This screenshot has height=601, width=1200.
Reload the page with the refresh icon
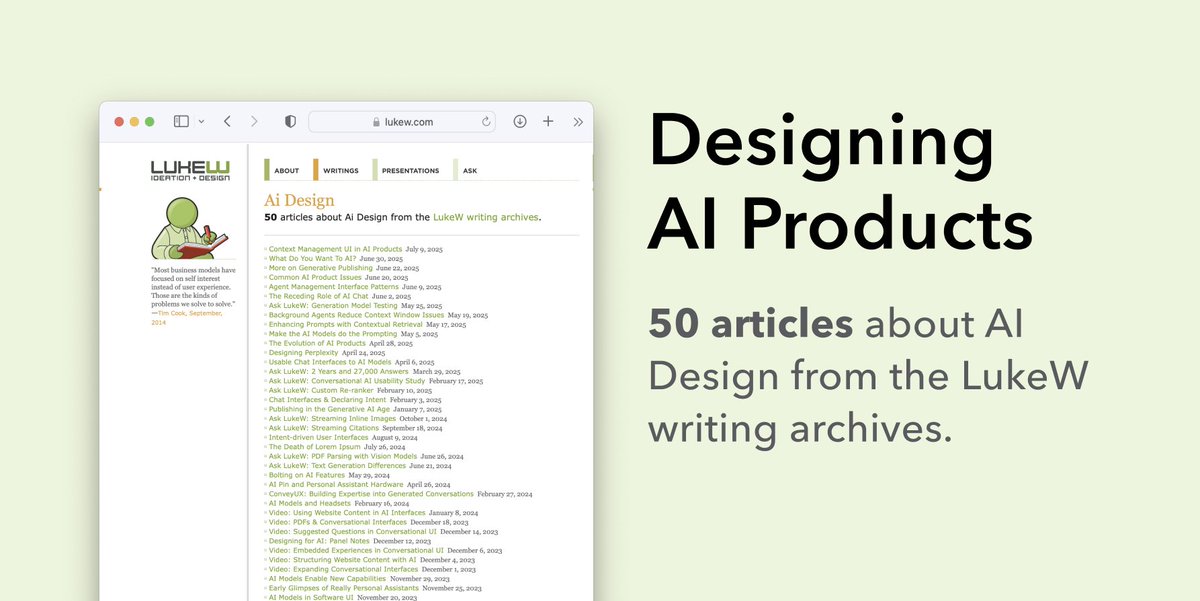coord(486,122)
